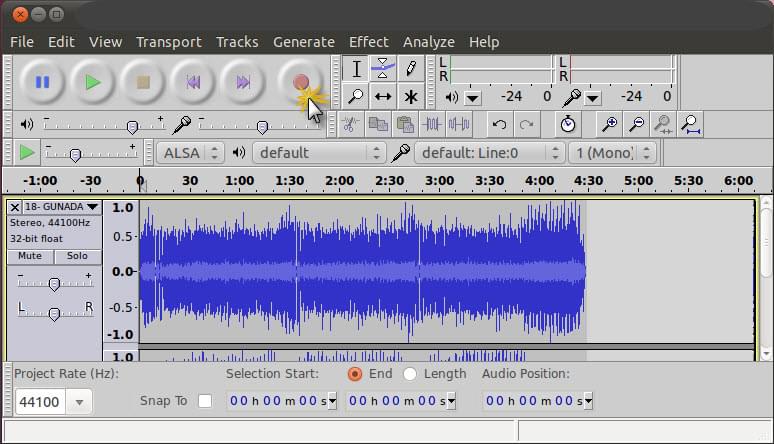Select the Multi-Tool asterisk icon
This screenshot has width=774, height=444.
(x=410, y=97)
